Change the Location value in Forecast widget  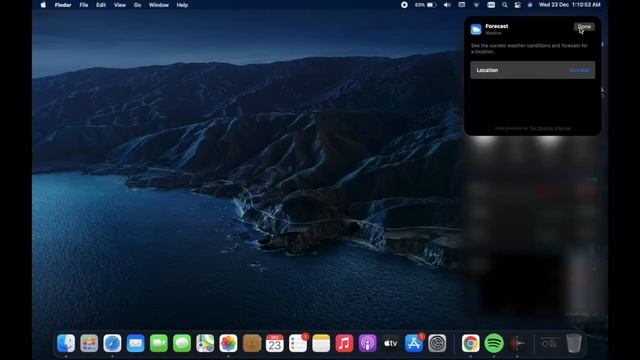[579, 70]
